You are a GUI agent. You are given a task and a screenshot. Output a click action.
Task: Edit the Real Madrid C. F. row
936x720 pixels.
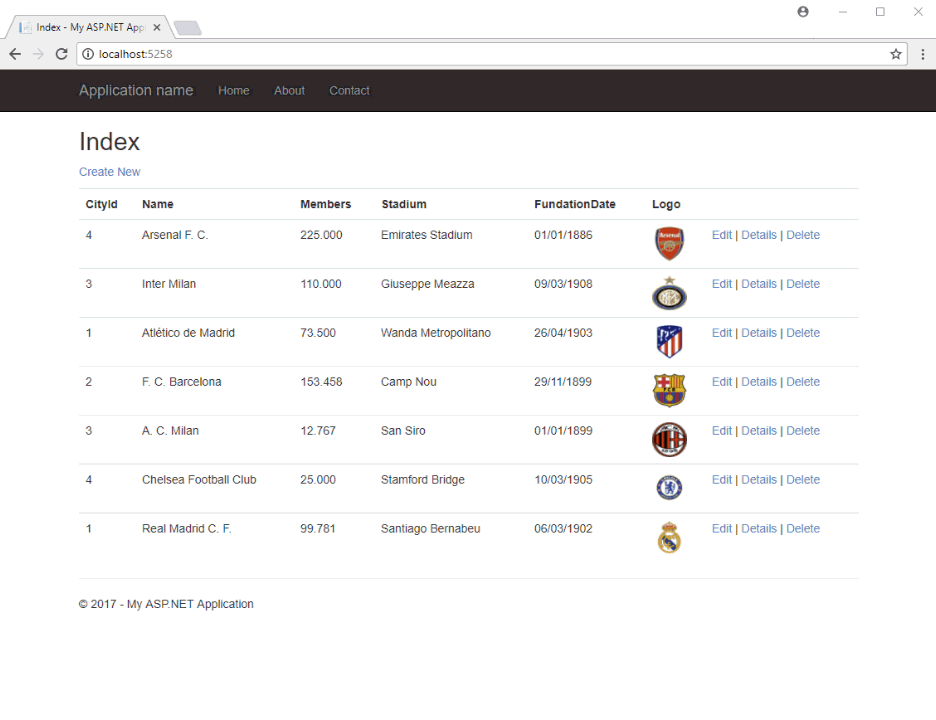[x=722, y=529]
